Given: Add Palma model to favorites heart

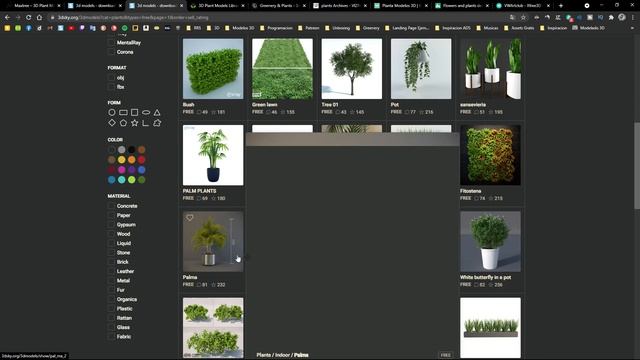Looking at the screenshot, I should 190,218.
